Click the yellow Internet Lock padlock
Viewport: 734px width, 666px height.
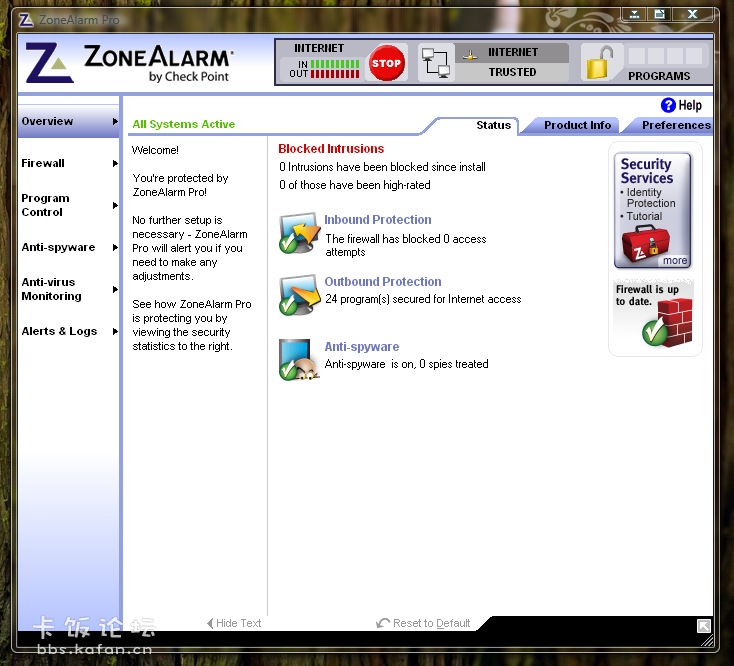pyautogui.click(x=600, y=63)
